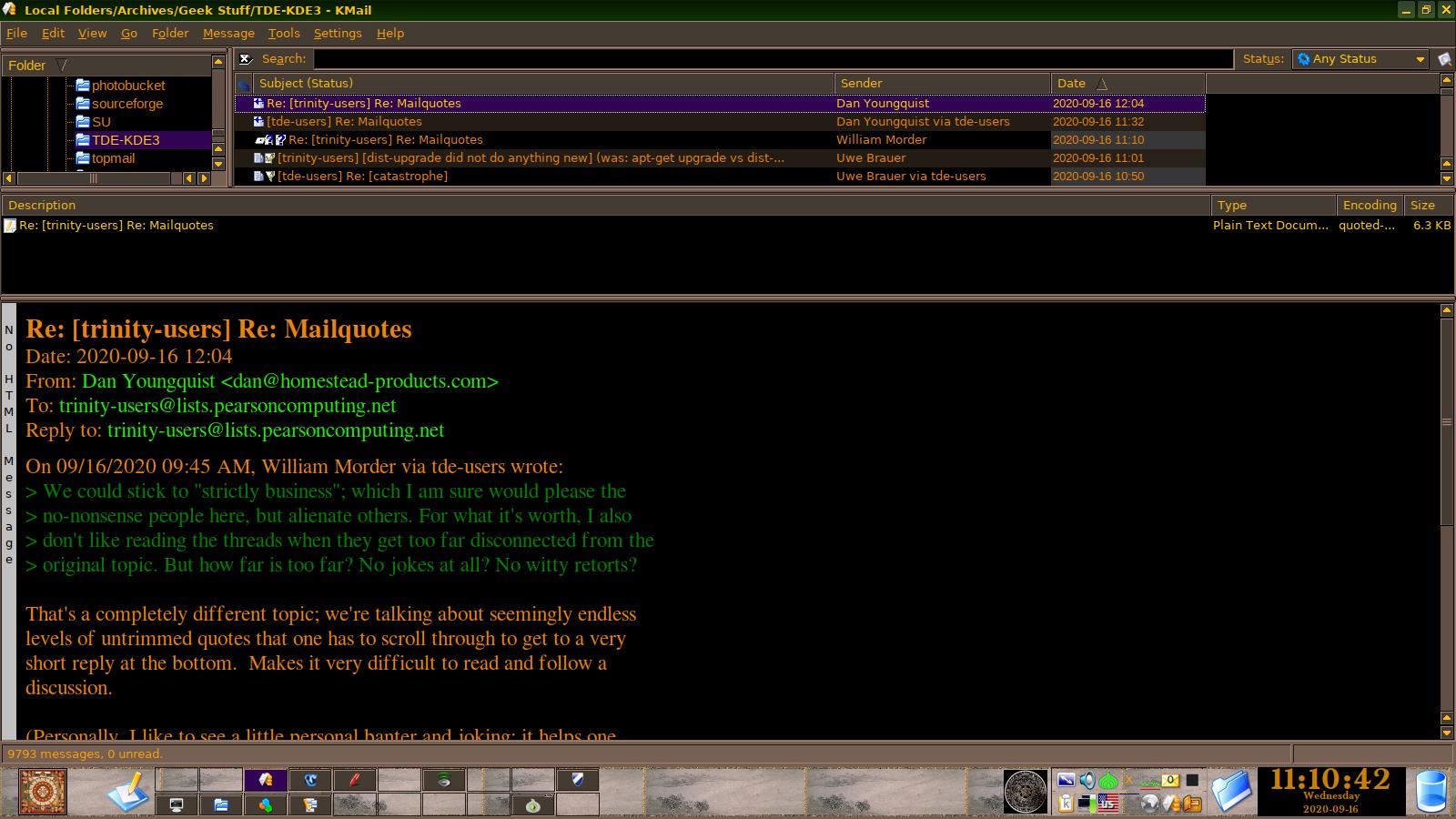Click the message body vertical scrollbar handle
Viewport: 1456px width, 819px height.
1447,421
